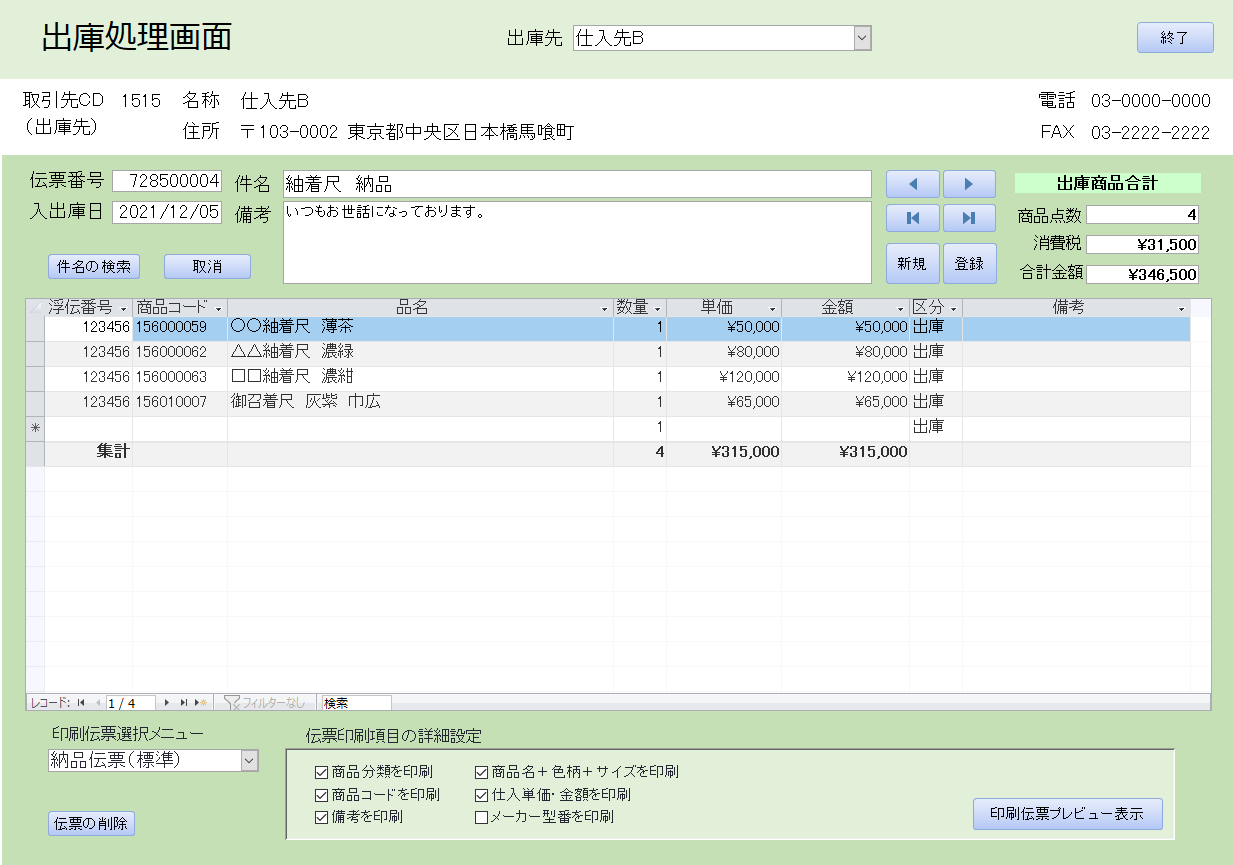The height and width of the screenshot is (865, 1233).
Task: Toggle 商品名+色柄+サイズを印刷 checkbox
Action: click(x=481, y=772)
